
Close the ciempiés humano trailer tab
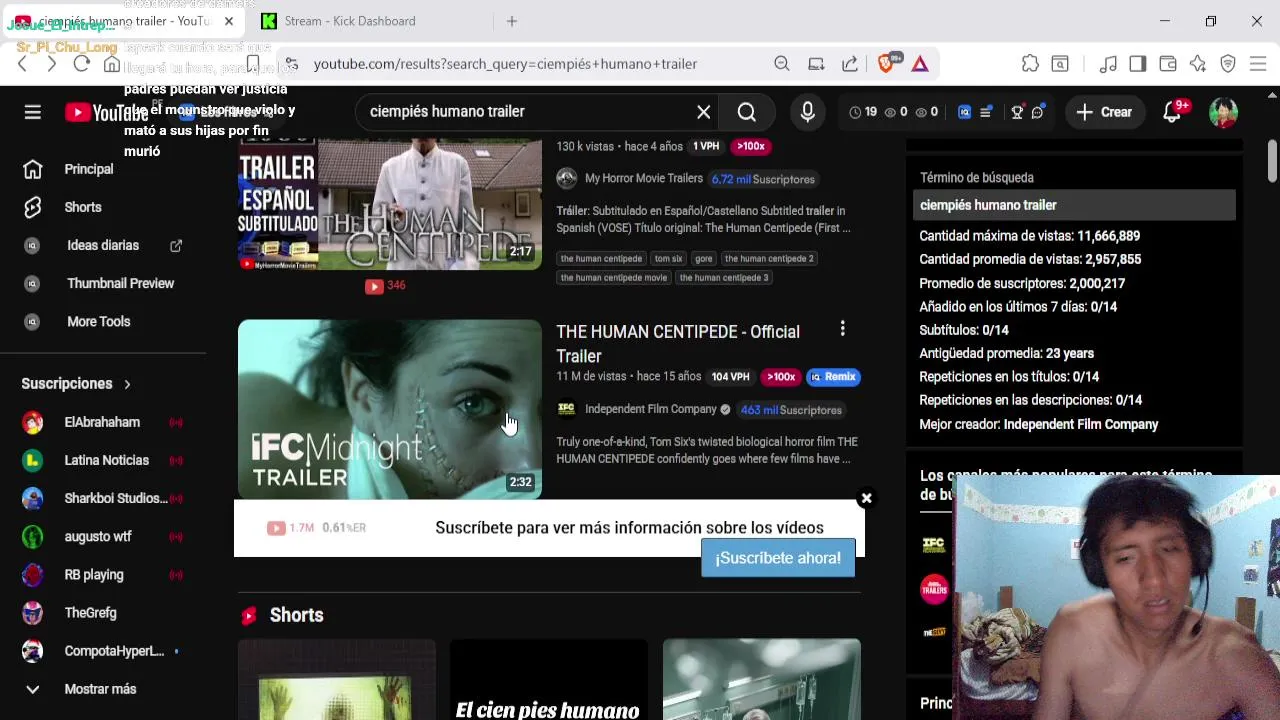[x=228, y=21]
